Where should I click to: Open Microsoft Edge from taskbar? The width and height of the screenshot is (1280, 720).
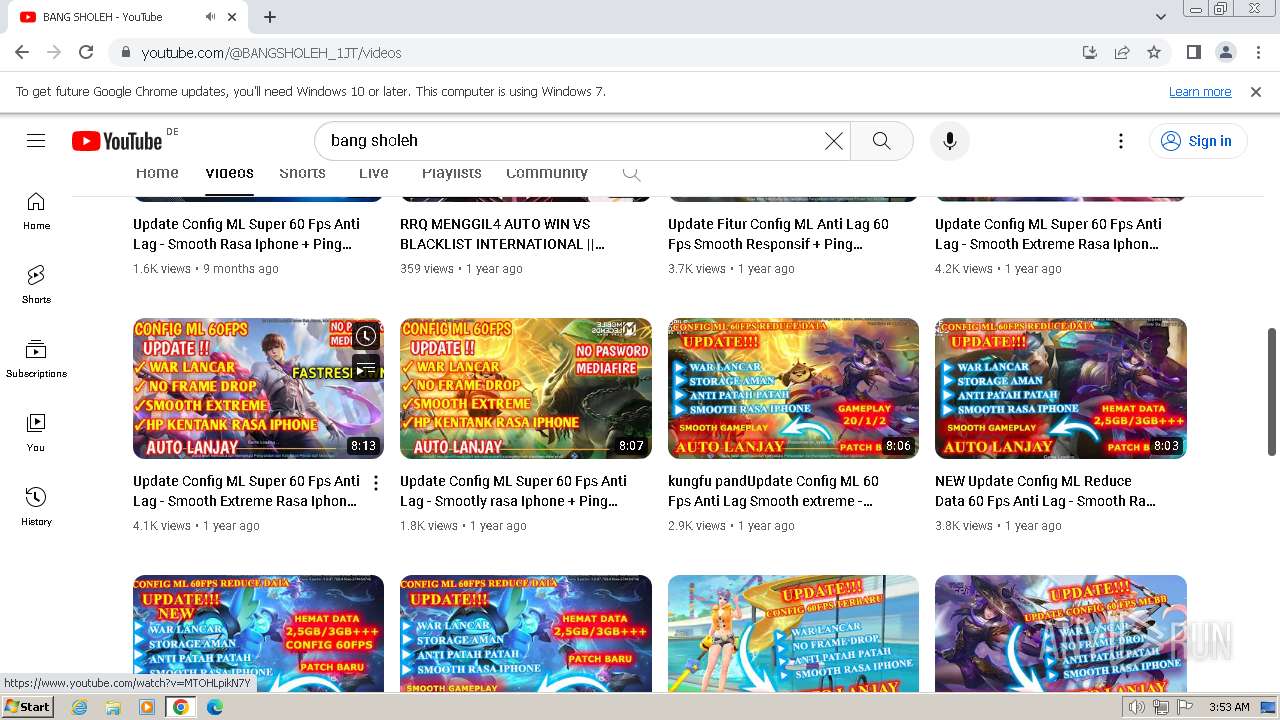coord(214,707)
